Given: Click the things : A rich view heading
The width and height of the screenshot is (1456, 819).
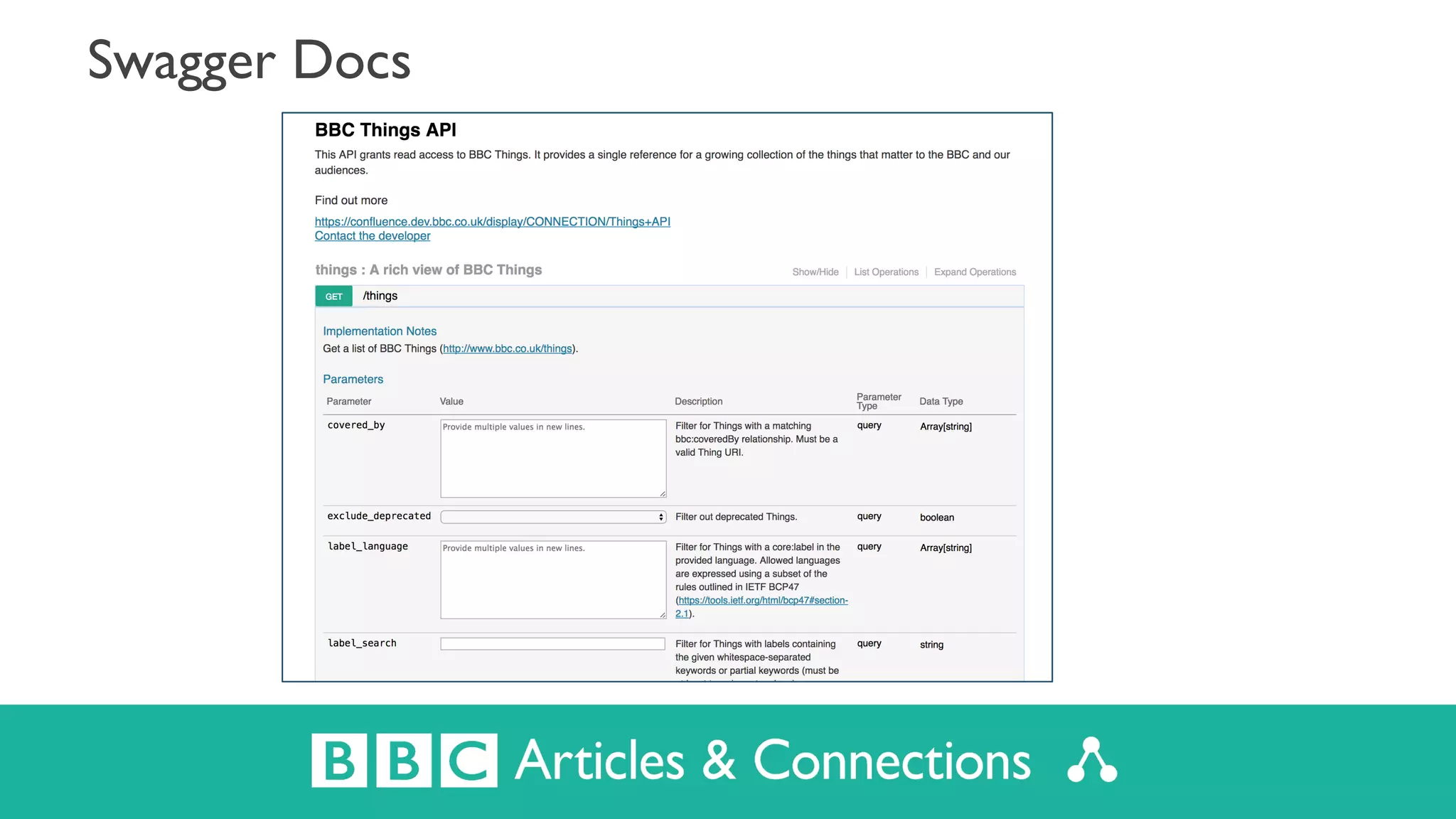Looking at the screenshot, I should pos(429,270).
